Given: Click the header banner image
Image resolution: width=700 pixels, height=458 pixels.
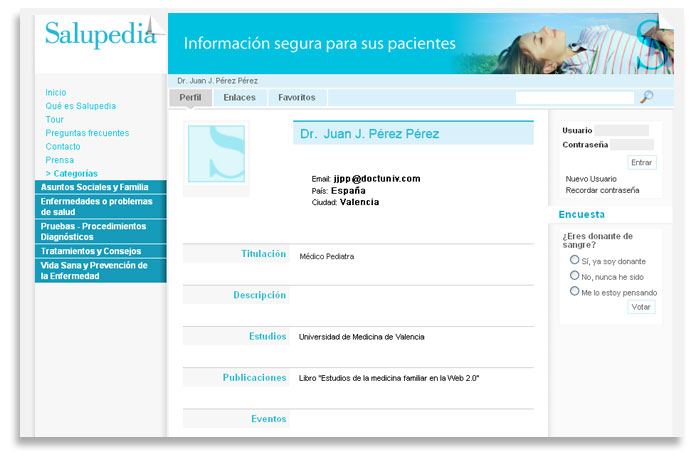Looking at the screenshot, I should [421, 43].
